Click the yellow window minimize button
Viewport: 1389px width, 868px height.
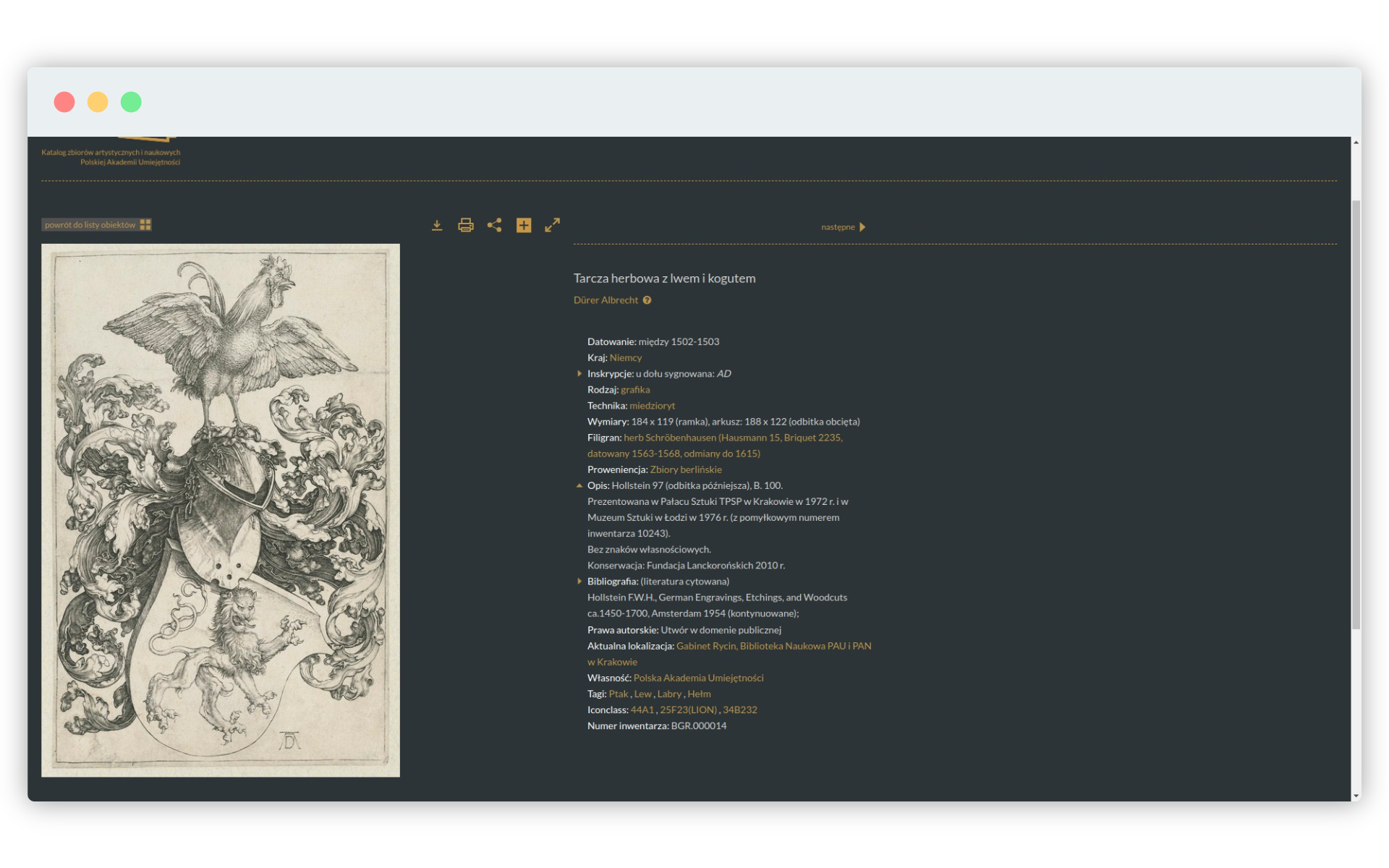click(98, 102)
